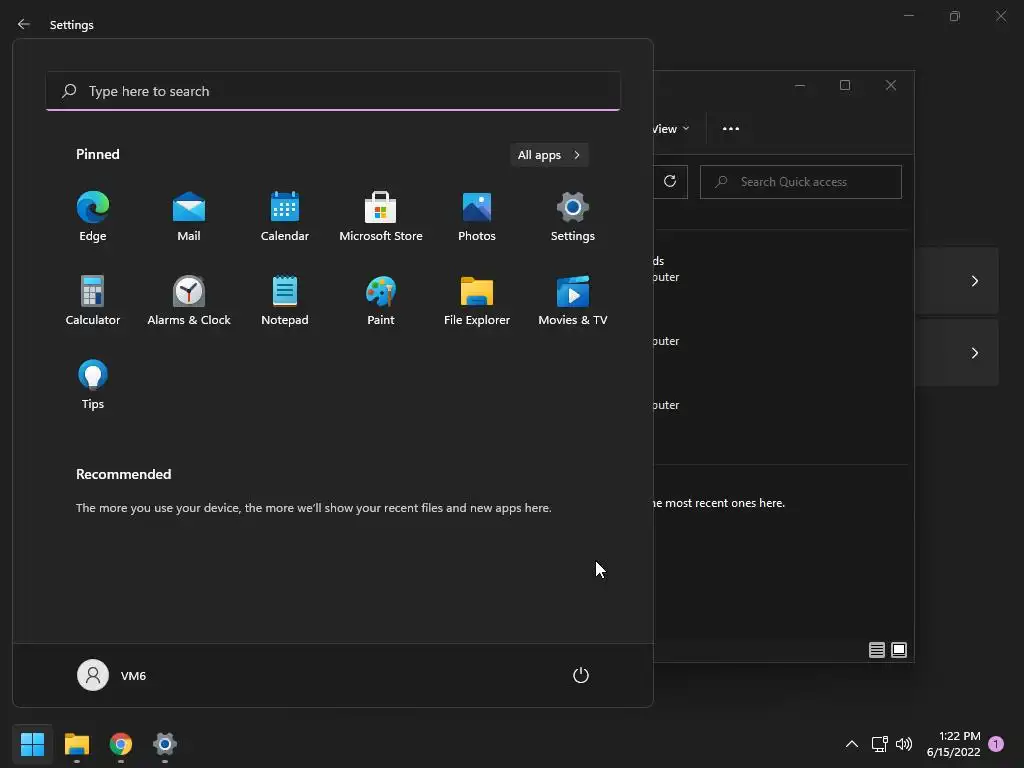The width and height of the screenshot is (1024, 768).
Task: Open Settings from pinned apps
Action: [x=573, y=217]
